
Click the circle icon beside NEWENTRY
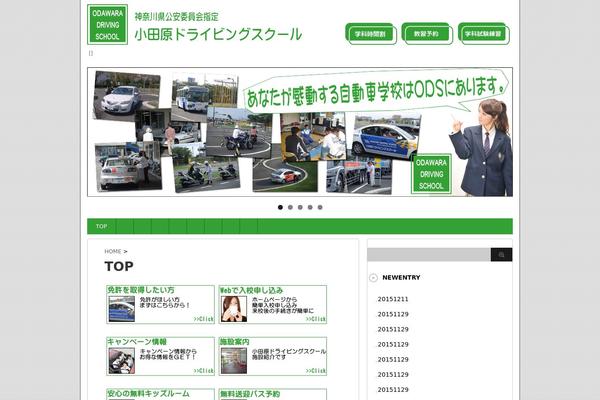point(373,278)
